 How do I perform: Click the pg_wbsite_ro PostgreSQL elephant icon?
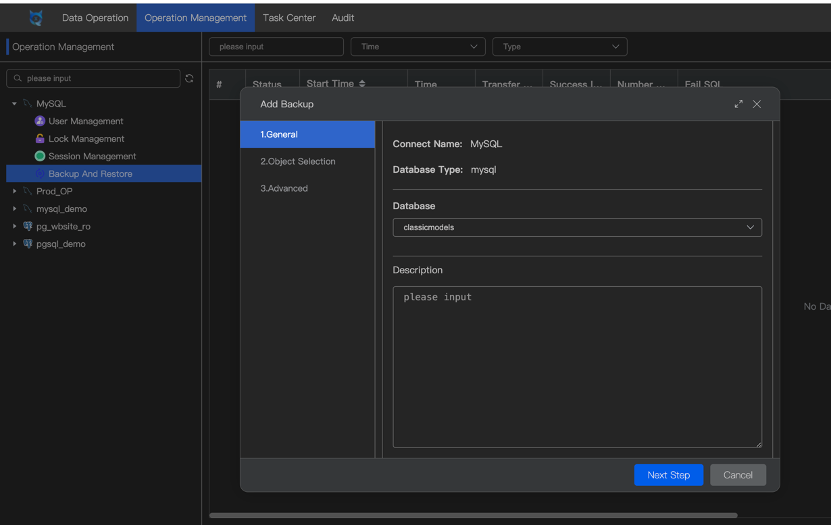[x=28, y=226]
